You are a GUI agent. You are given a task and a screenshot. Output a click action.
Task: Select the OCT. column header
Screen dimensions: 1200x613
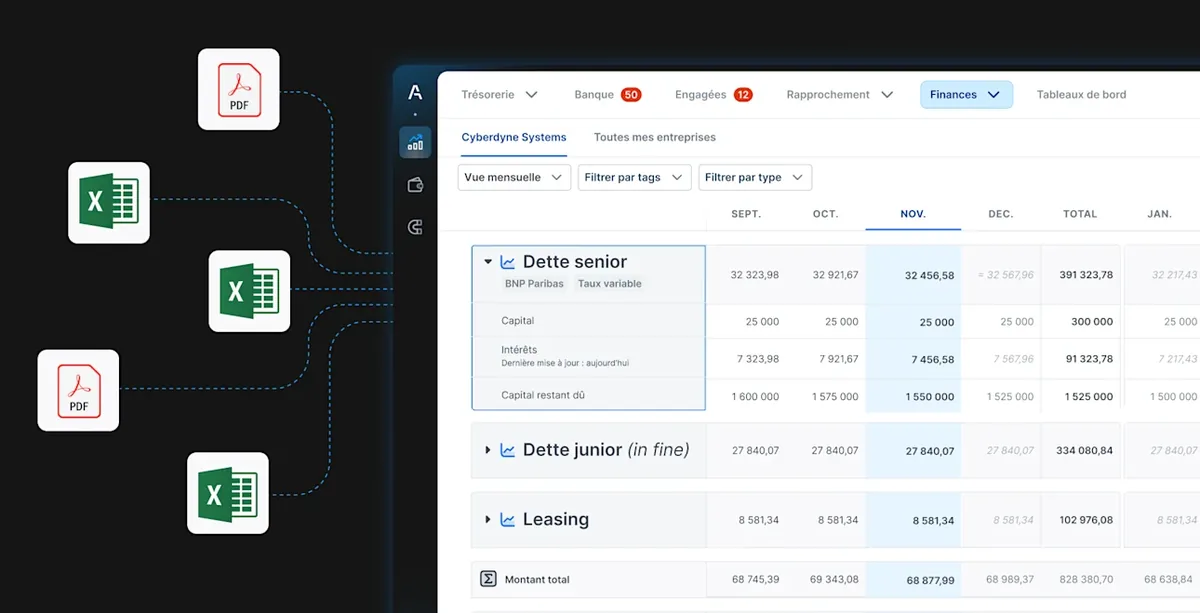point(826,214)
